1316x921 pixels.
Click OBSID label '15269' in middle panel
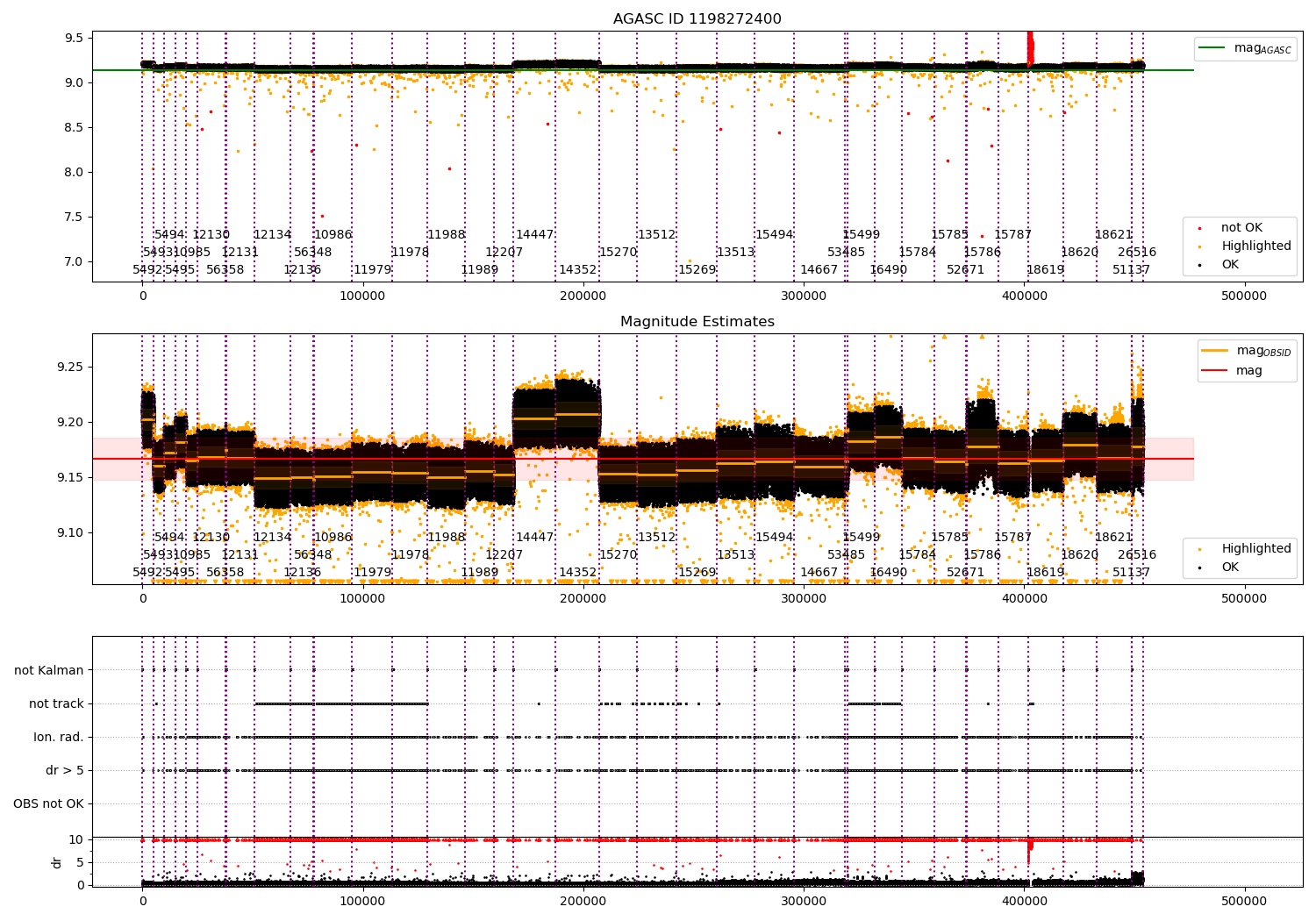697,573
